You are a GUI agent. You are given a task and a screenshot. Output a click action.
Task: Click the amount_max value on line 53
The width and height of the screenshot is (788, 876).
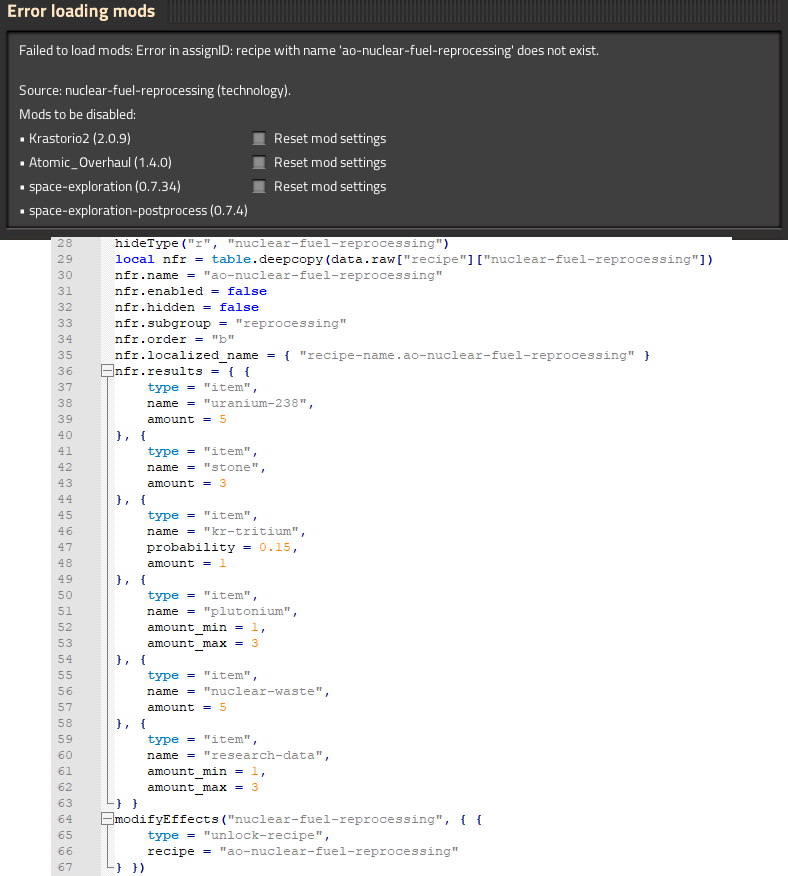point(255,644)
